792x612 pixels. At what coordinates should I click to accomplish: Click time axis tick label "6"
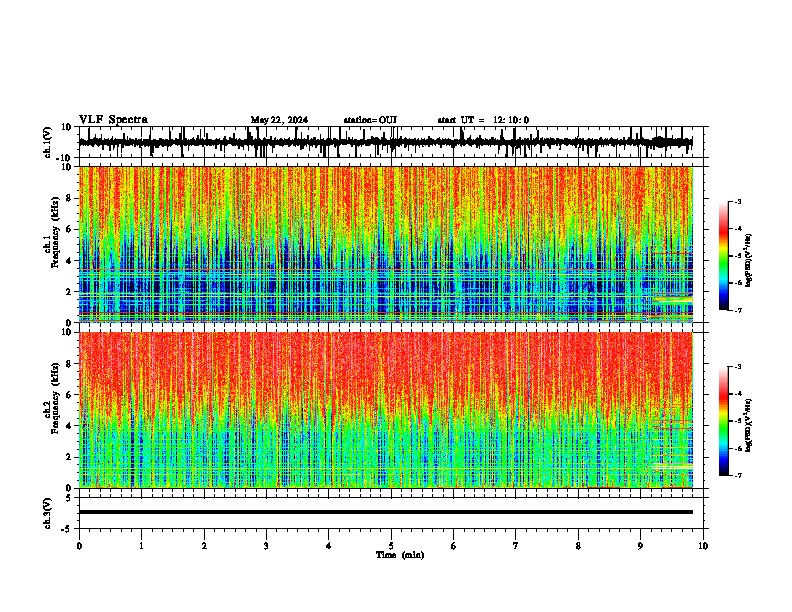(454, 546)
